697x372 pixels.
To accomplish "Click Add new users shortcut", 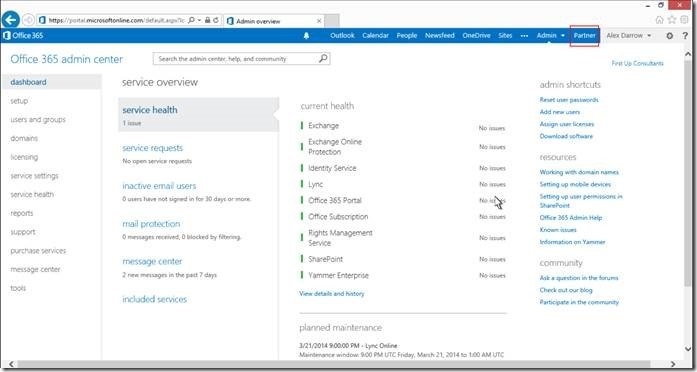I will coord(560,112).
